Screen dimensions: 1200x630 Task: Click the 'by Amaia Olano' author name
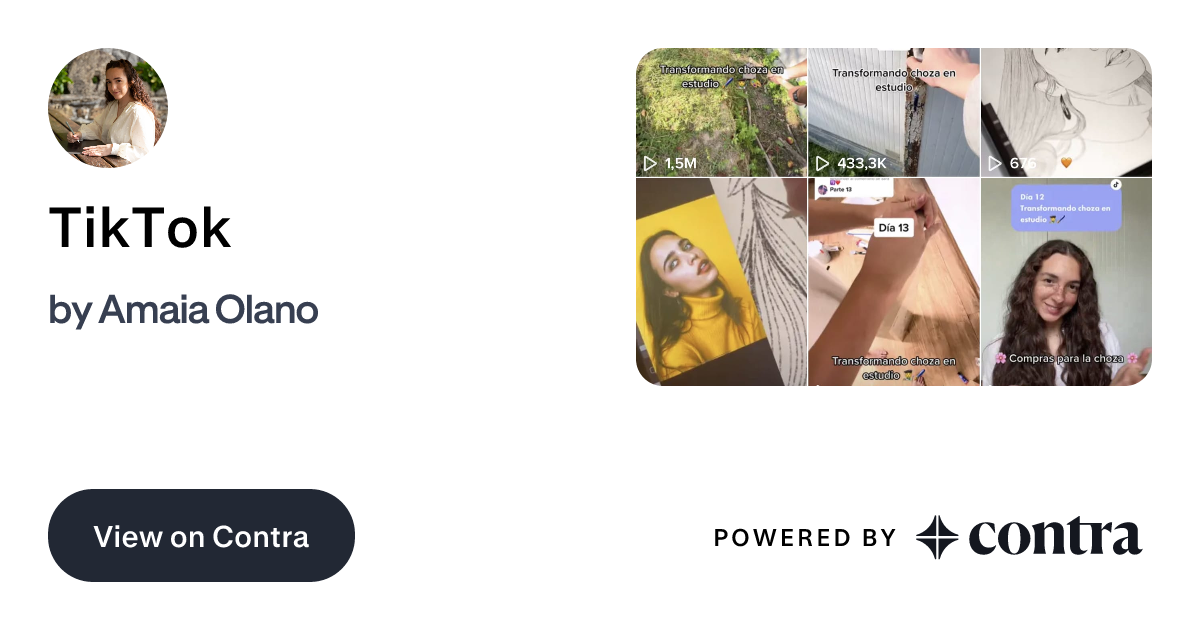(x=183, y=310)
